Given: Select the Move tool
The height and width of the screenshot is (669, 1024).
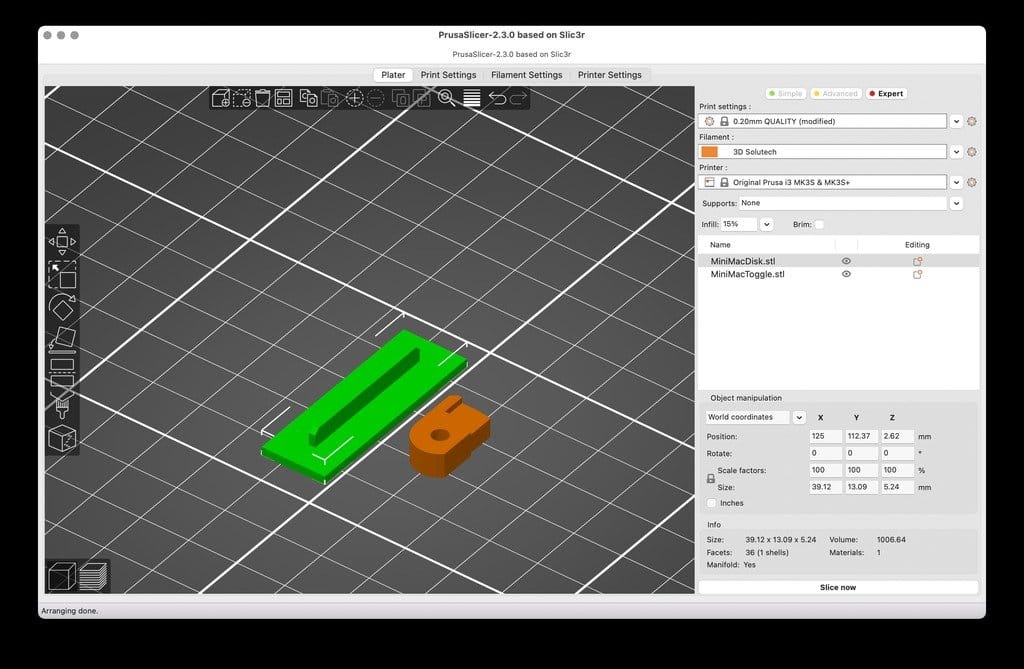Looking at the screenshot, I should point(62,242).
